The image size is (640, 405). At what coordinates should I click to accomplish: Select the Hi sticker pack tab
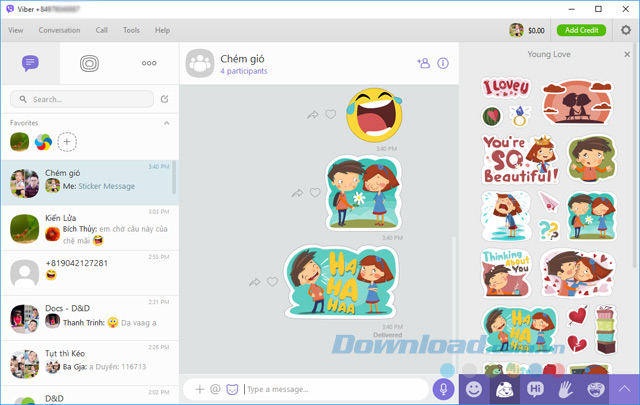[535, 389]
